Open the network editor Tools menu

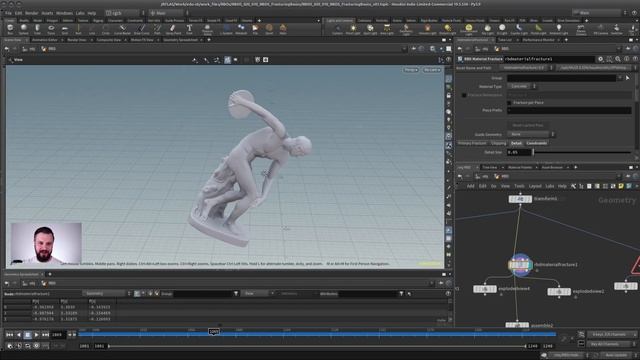tap(519, 186)
